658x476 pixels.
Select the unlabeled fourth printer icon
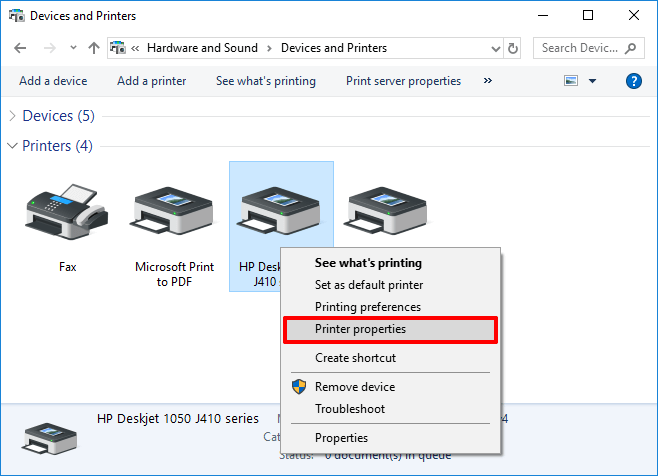pyautogui.click(x=385, y=210)
